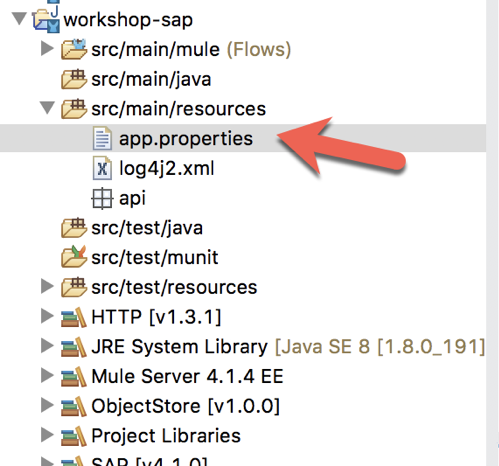Click the workshop-sap project icon

point(46,20)
